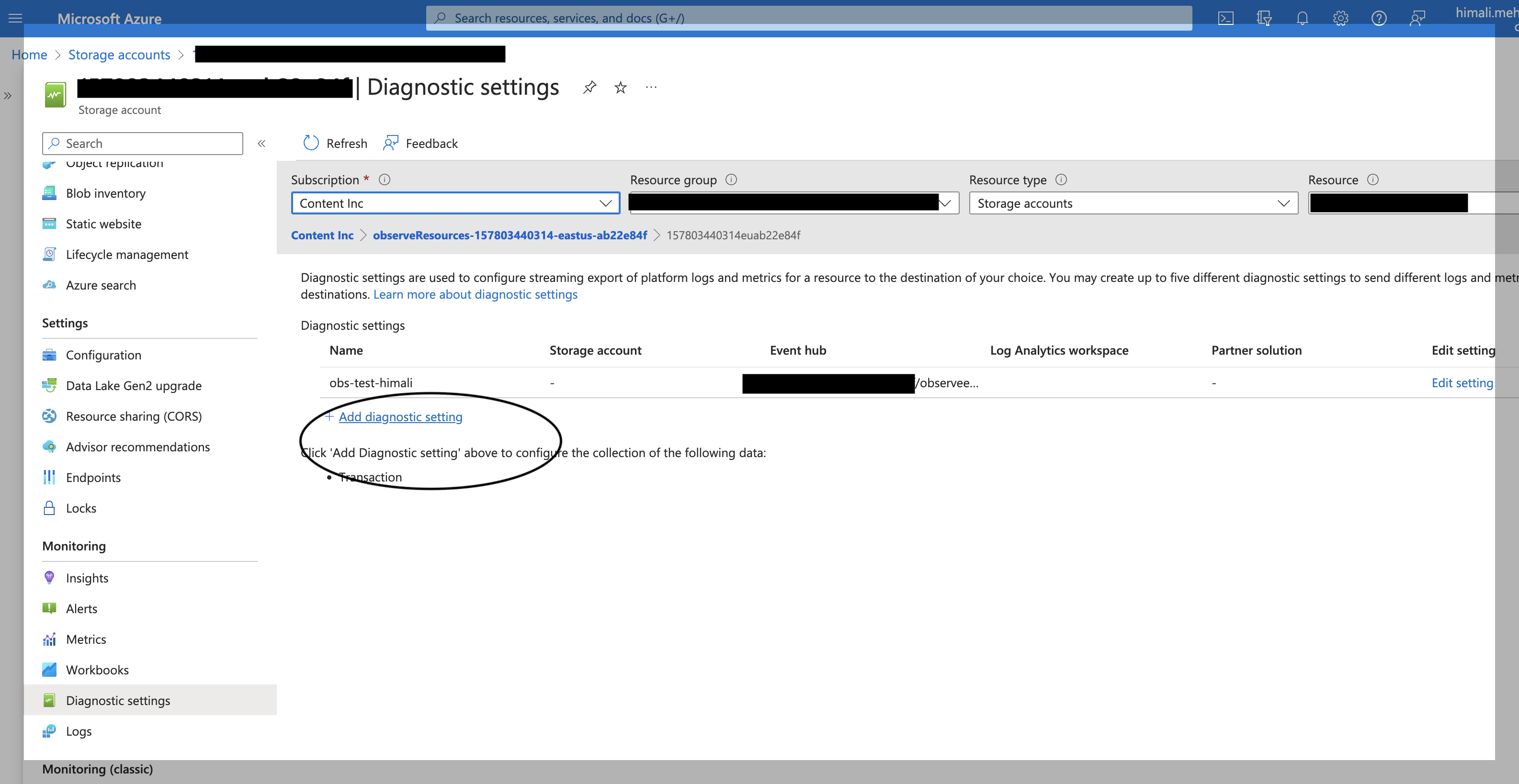Go to Storage accounts breadcrumb

pyautogui.click(x=119, y=55)
